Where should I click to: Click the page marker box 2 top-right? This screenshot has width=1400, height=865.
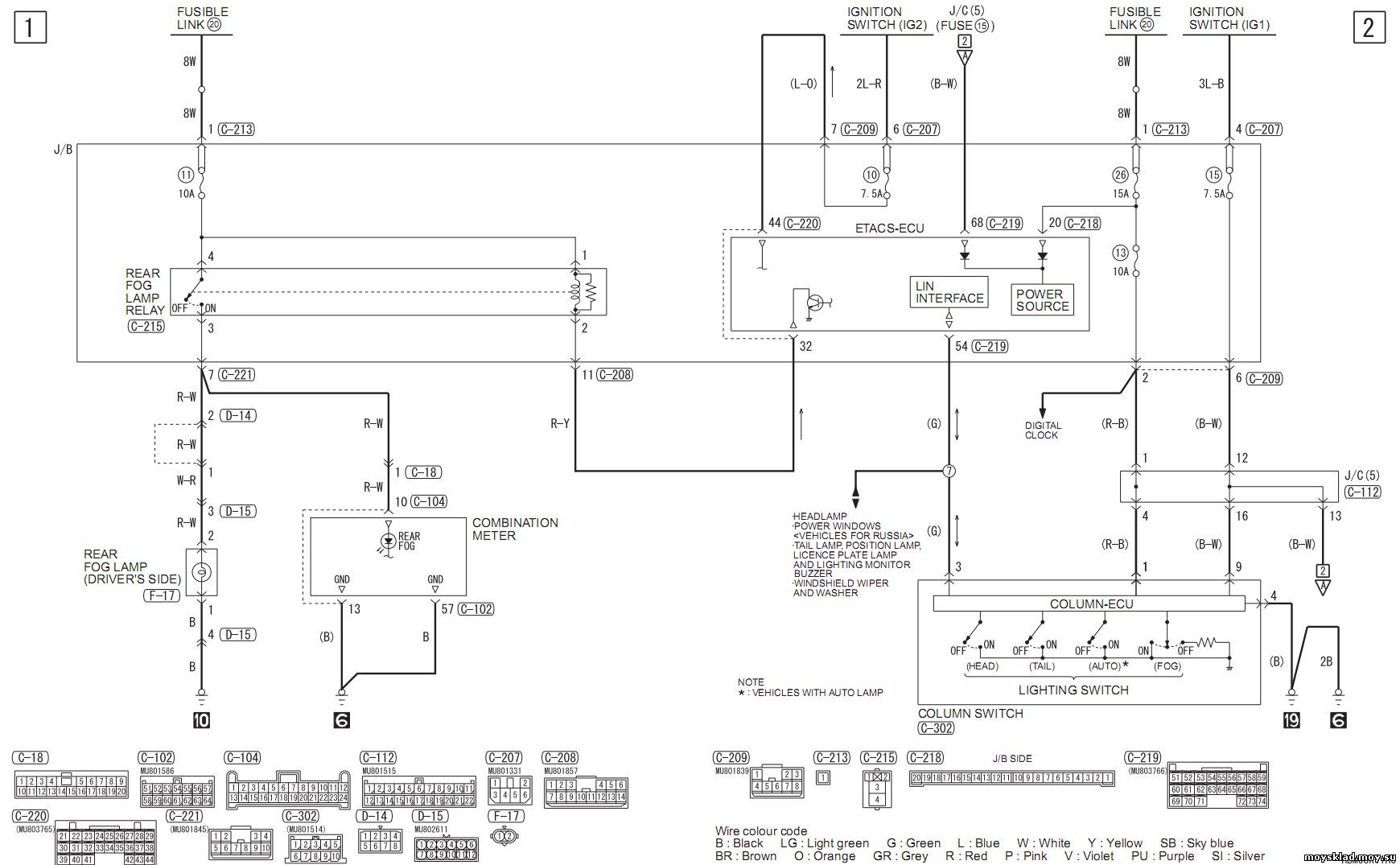pyautogui.click(x=1369, y=28)
